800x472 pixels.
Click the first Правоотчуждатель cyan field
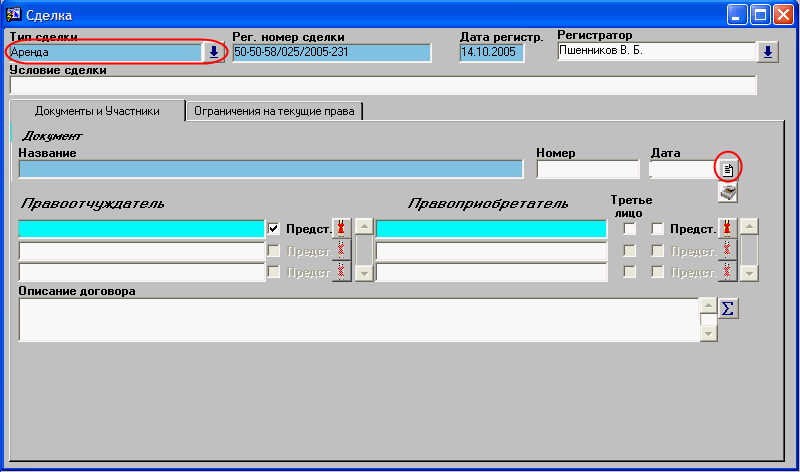coord(141,229)
